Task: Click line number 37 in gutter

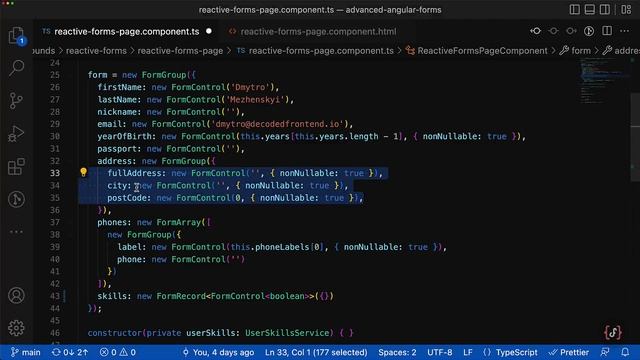Action: pos(55,222)
